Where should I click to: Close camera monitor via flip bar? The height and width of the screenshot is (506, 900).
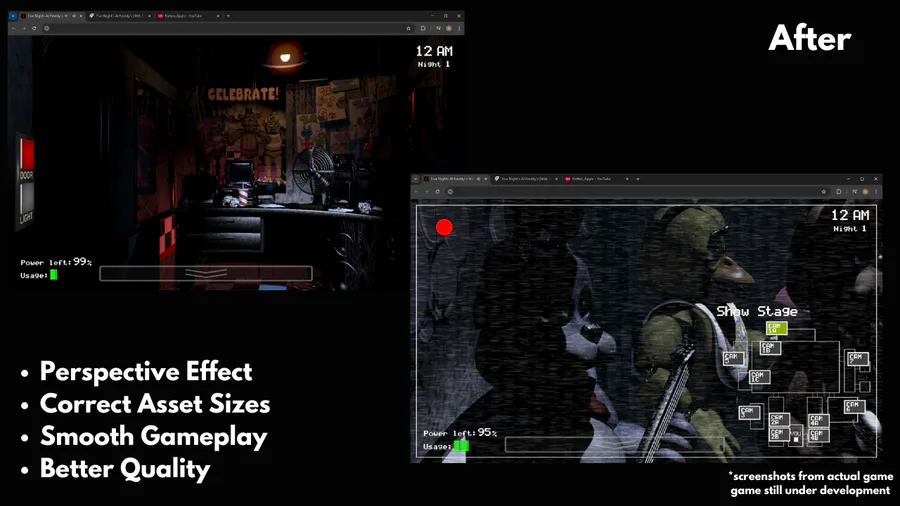pyautogui.click(x=614, y=445)
